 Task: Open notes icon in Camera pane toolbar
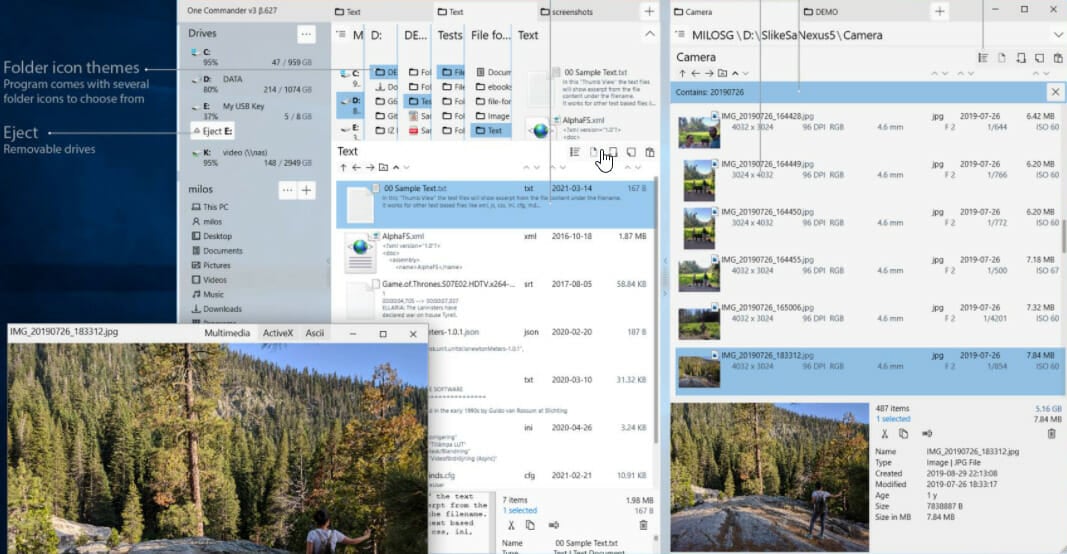[x=1039, y=58]
